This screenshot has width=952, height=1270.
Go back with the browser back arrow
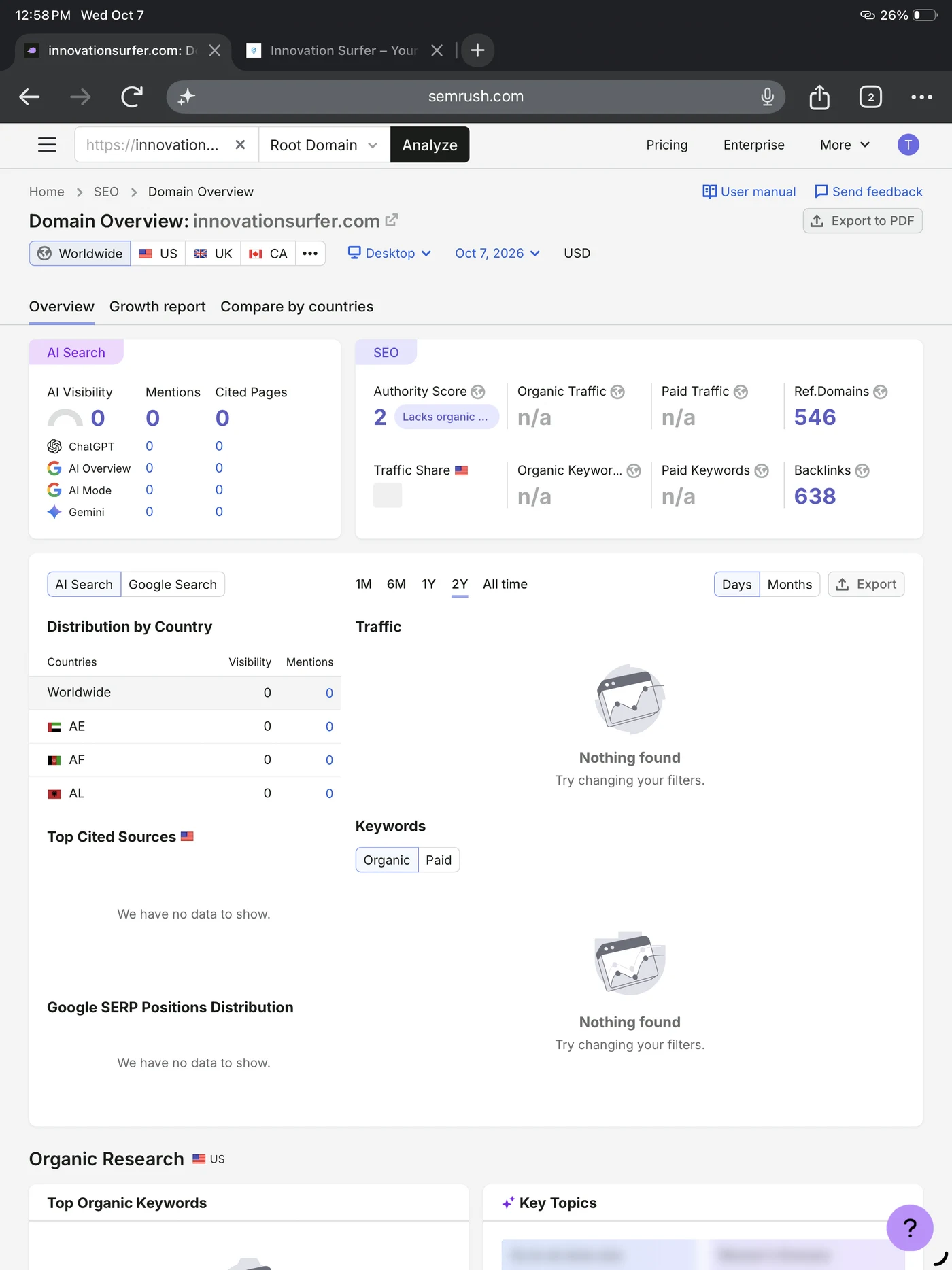29,97
